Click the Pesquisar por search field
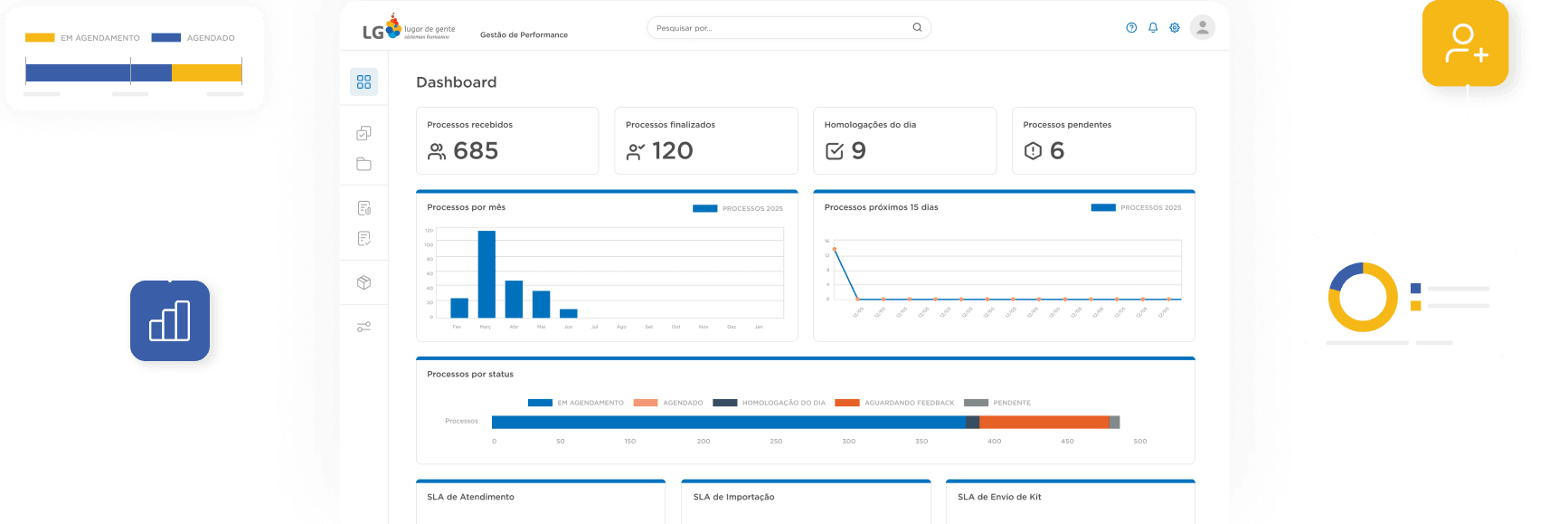 tap(778, 28)
